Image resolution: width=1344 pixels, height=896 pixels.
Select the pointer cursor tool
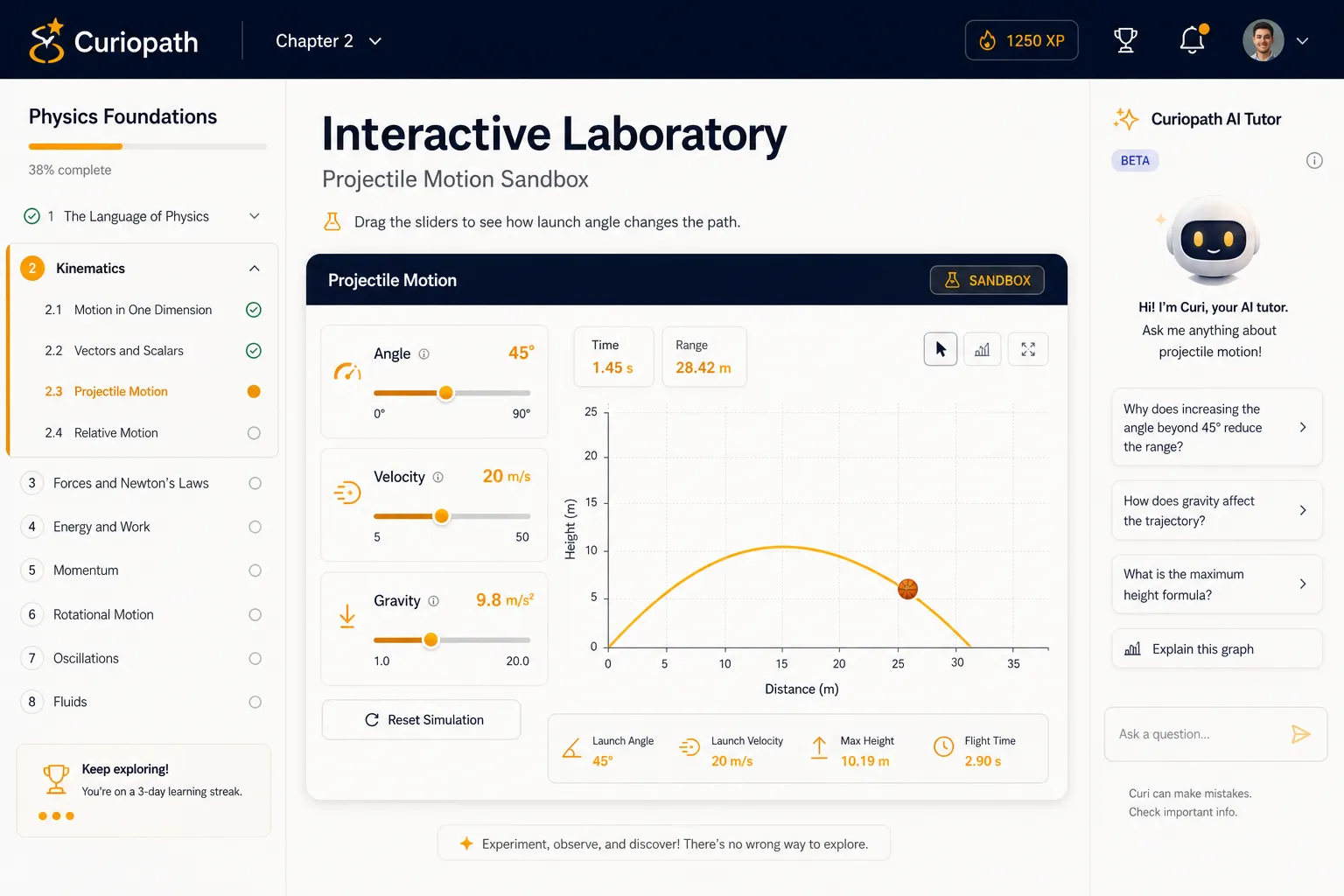pos(941,349)
